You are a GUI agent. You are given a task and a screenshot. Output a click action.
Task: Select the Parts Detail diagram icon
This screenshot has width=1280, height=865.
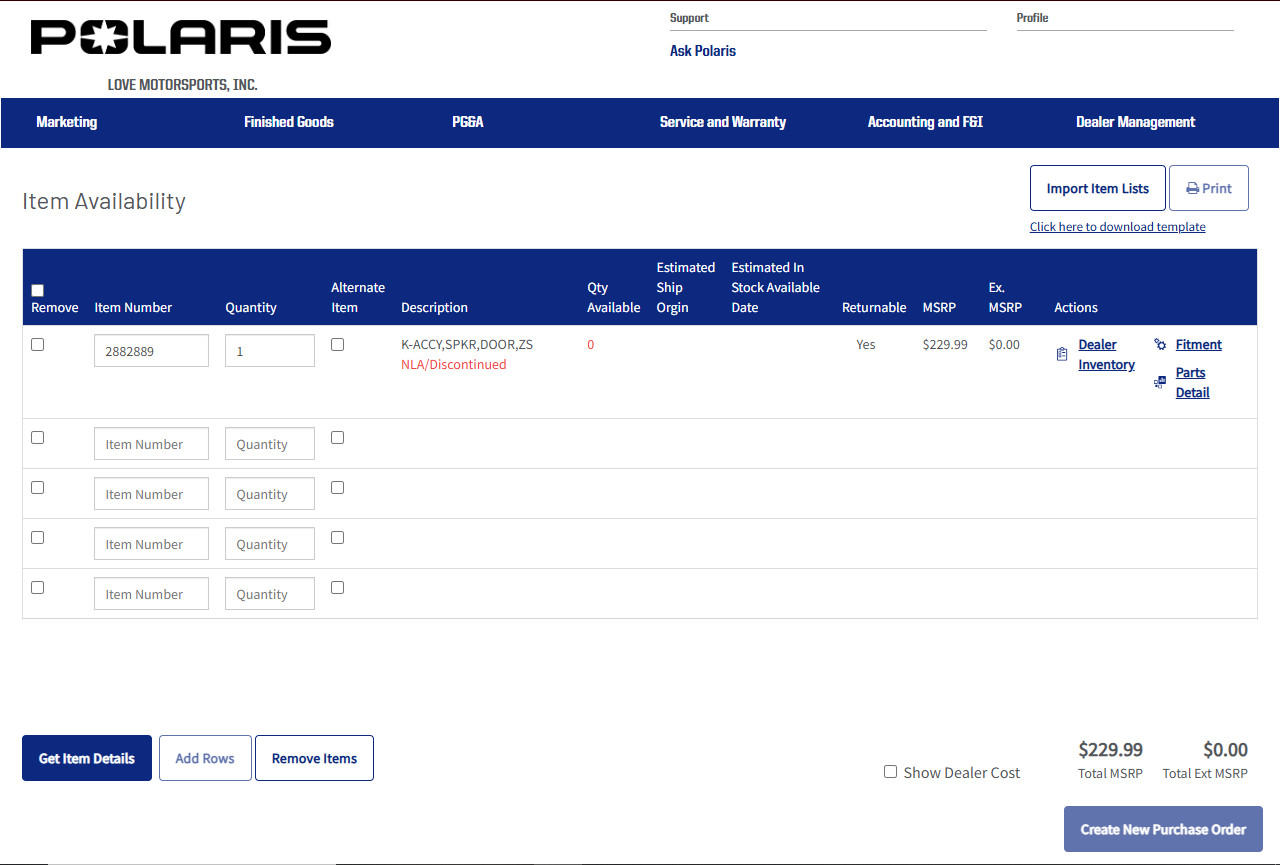(1160, 381)
